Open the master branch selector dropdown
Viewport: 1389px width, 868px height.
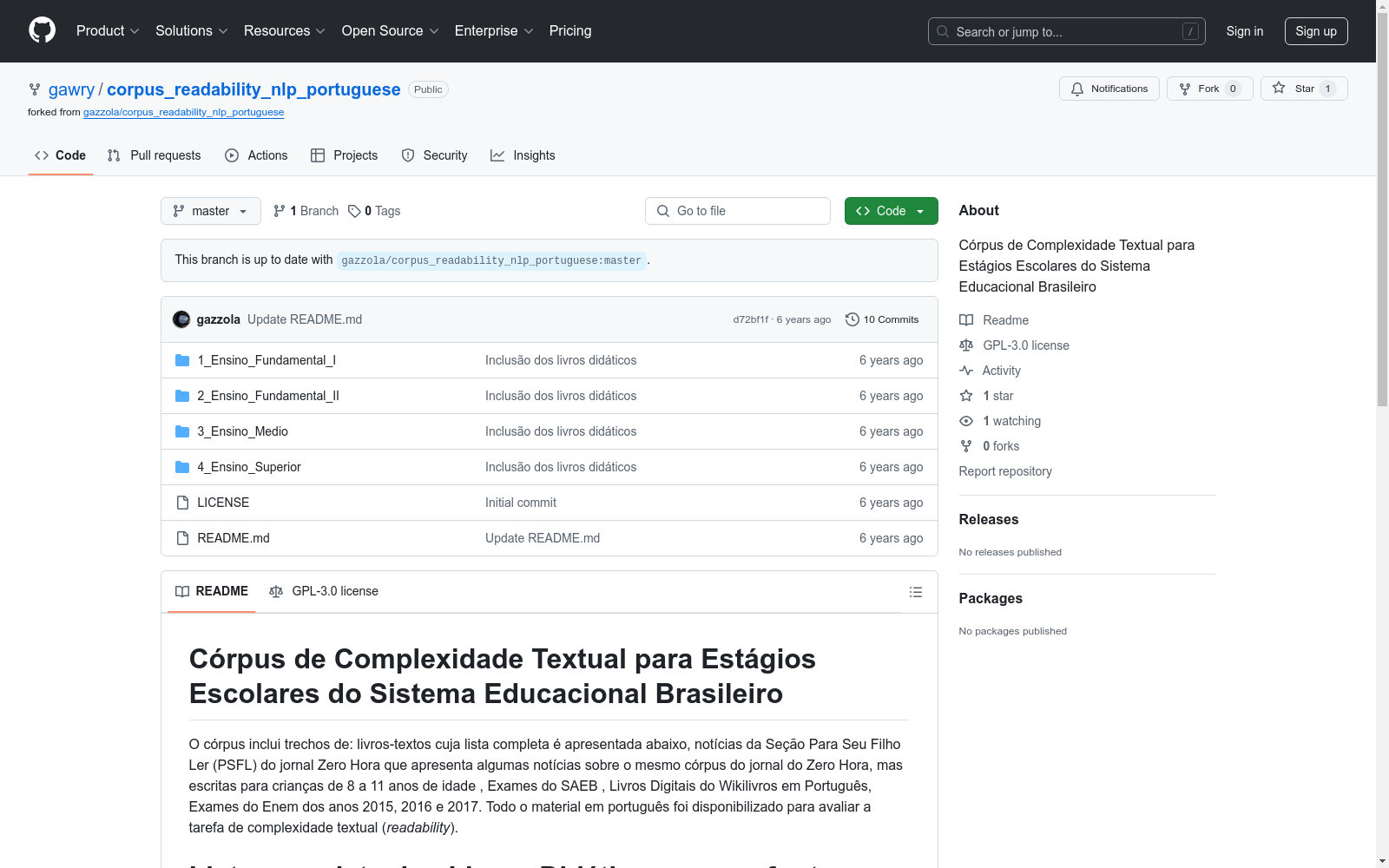click(x=211, y=211)
